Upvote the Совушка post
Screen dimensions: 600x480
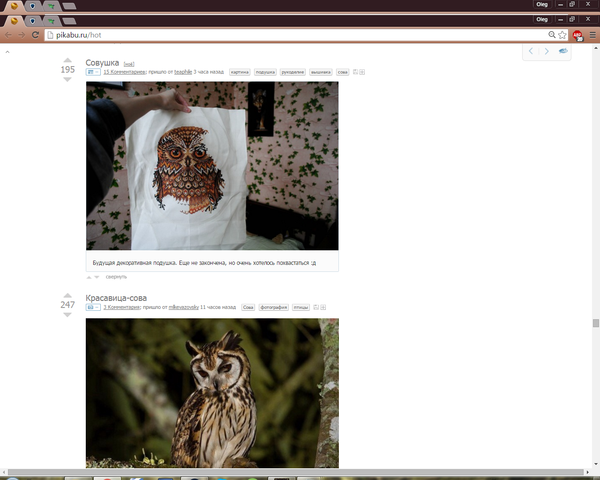67,60
